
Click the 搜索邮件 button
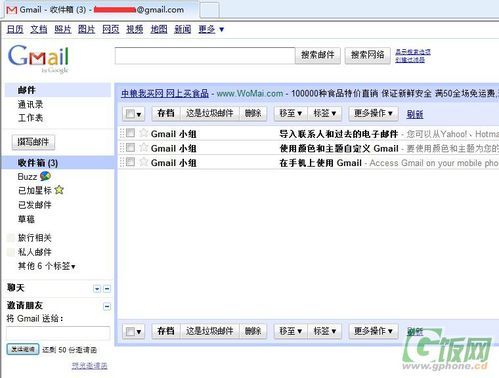[318, 55]
